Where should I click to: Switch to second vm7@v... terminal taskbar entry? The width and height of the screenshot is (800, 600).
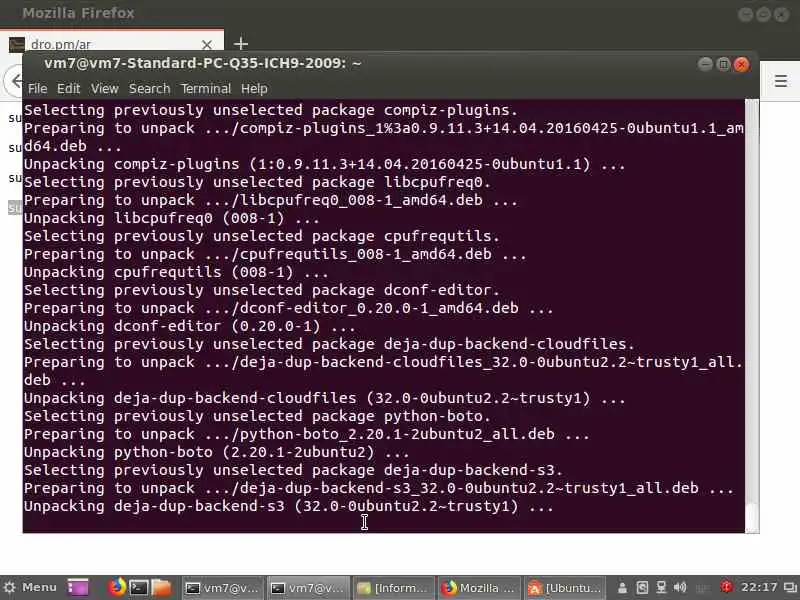coord(308,588)
